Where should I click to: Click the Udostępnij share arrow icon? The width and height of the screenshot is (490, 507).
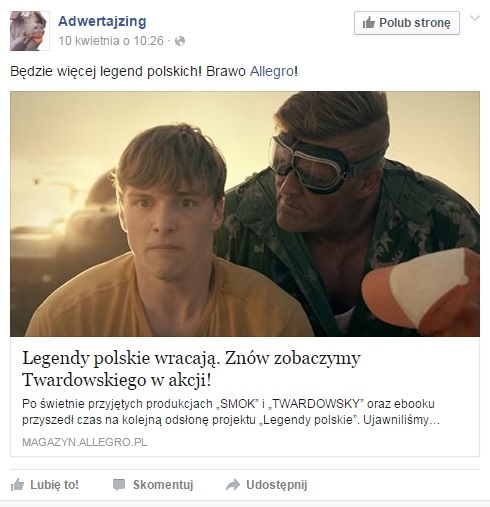(x=233, y=485)
